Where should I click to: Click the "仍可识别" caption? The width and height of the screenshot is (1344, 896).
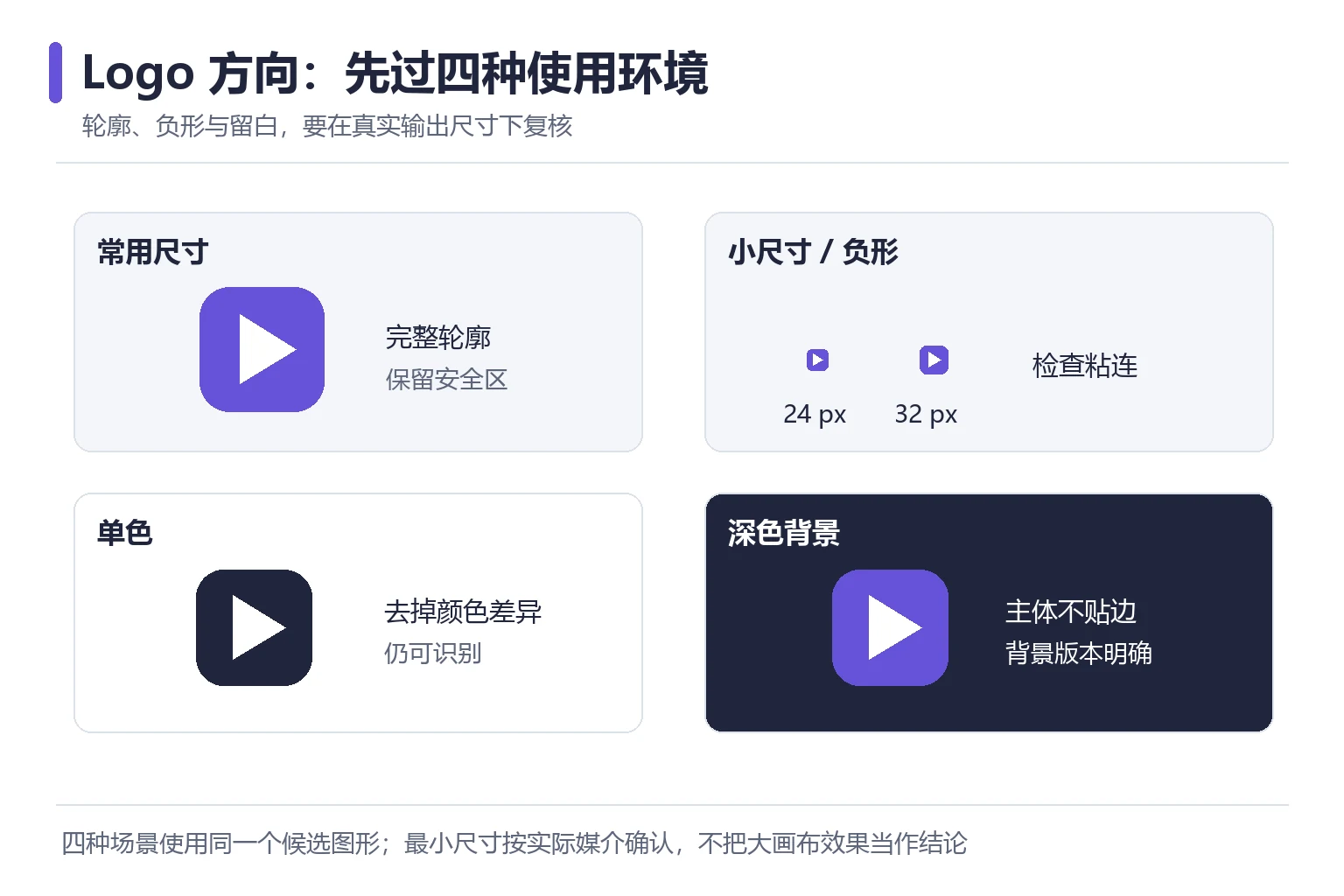432,654
